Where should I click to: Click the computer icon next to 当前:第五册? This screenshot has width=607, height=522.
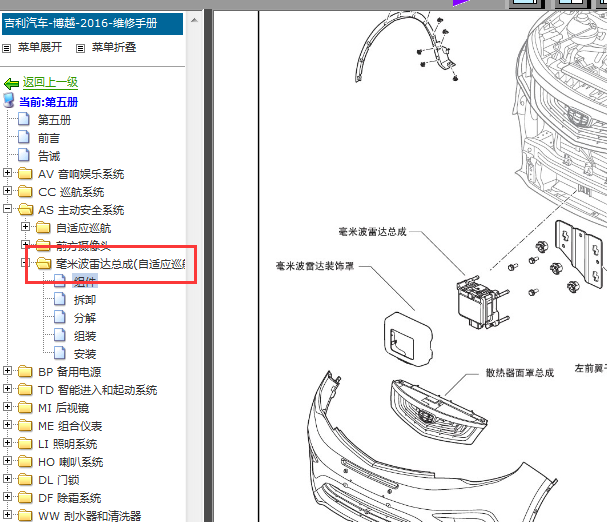(x=9, y=100)
